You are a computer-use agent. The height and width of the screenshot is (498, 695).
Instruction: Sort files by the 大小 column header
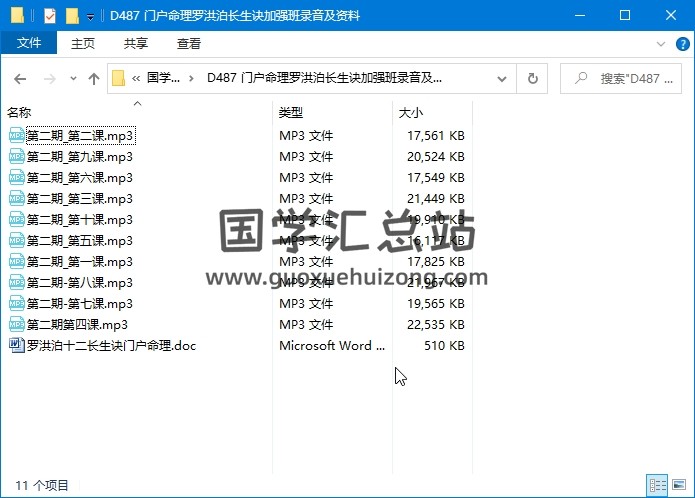(x=411, y=113)
